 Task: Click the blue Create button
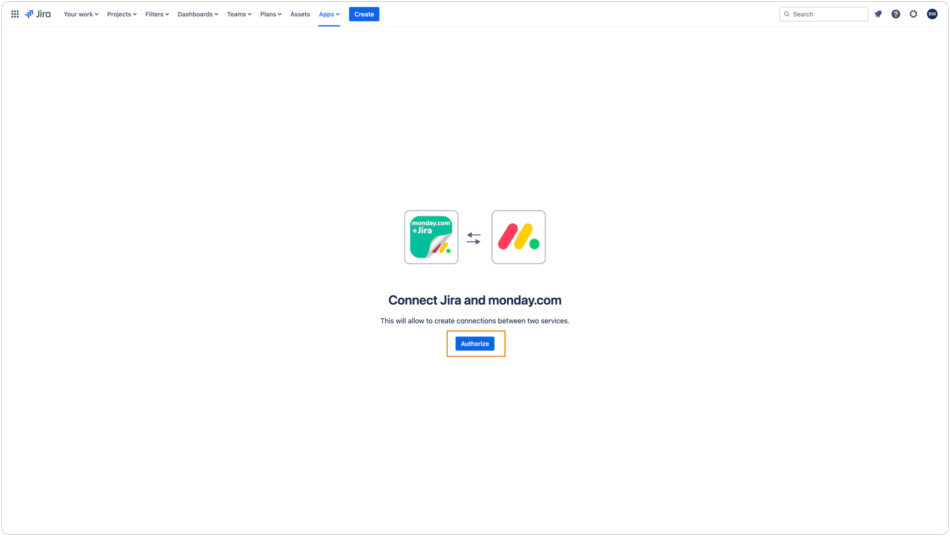[364, 14]
